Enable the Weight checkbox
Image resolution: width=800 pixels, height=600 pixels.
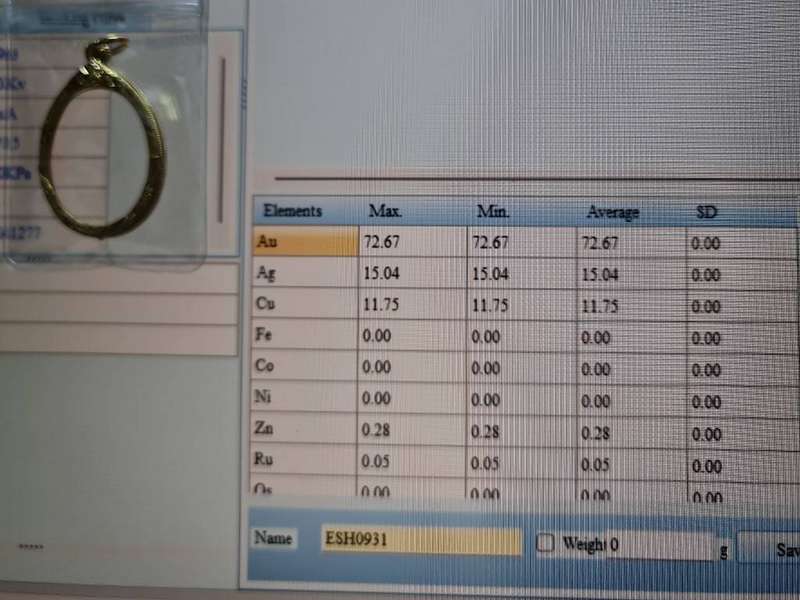coord(545,543)
